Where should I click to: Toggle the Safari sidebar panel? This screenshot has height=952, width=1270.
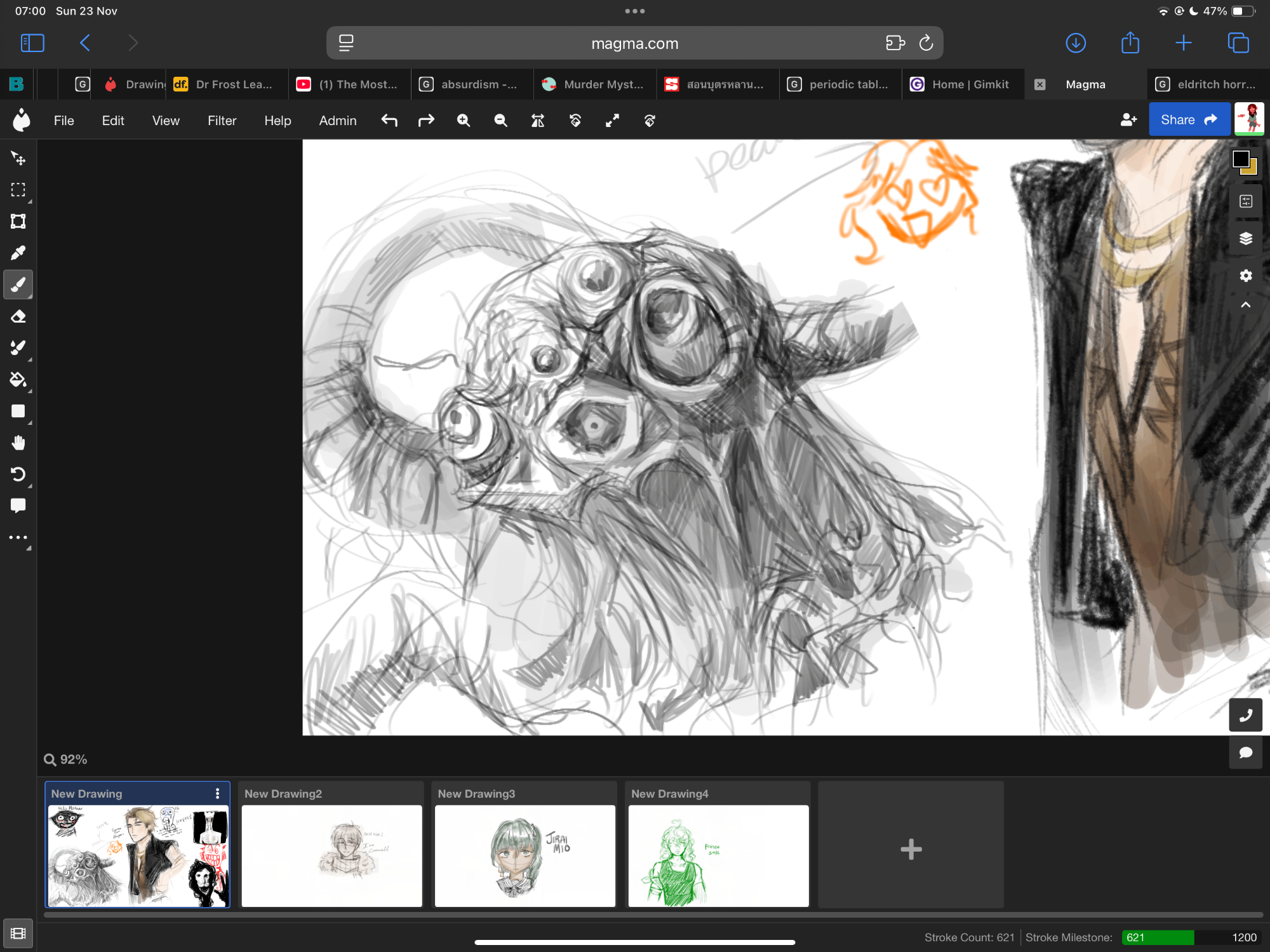(x=32, y=43)
